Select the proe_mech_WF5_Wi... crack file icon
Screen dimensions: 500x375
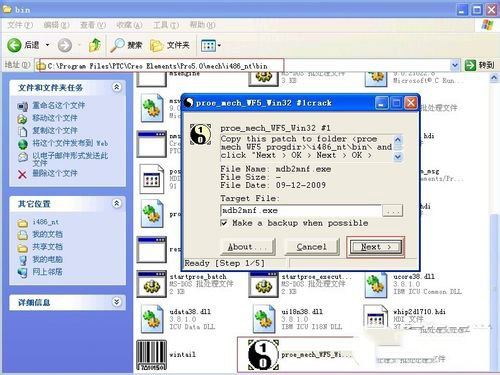(x=263, y=355)
